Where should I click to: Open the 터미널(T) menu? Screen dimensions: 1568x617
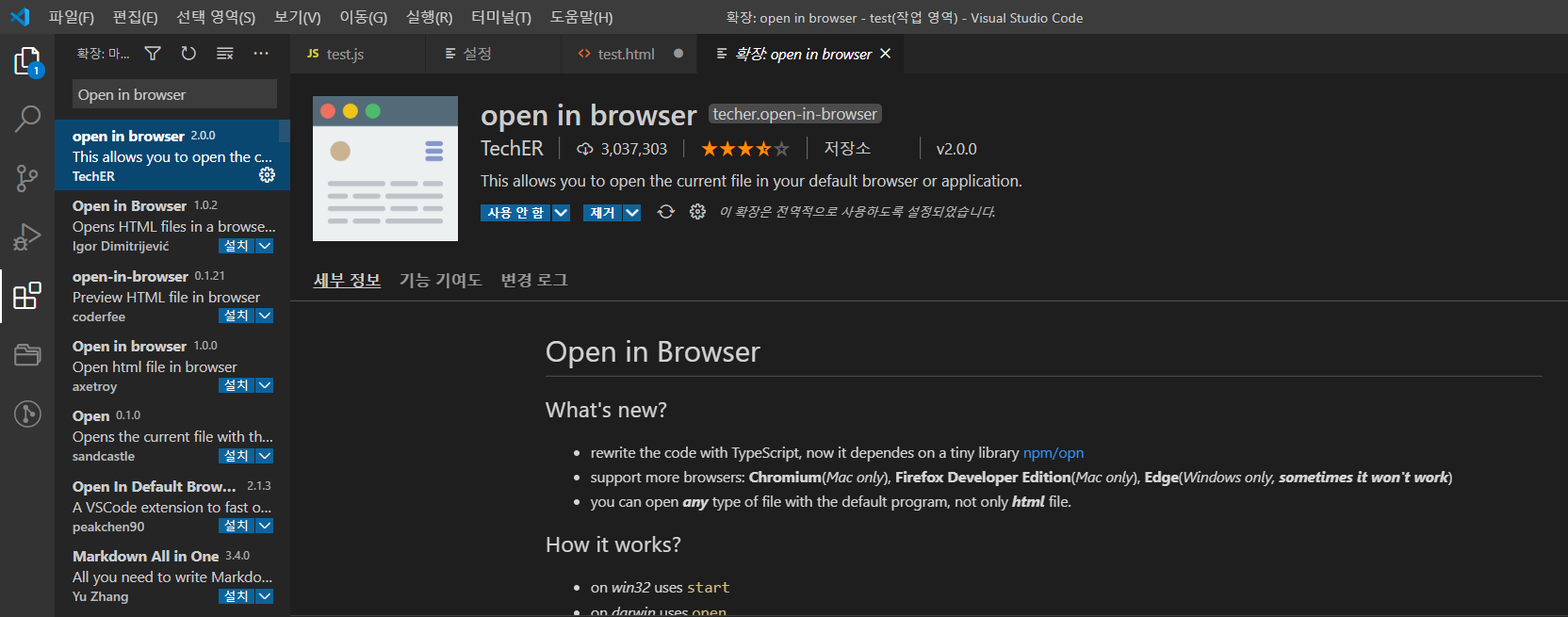point(501,17)
